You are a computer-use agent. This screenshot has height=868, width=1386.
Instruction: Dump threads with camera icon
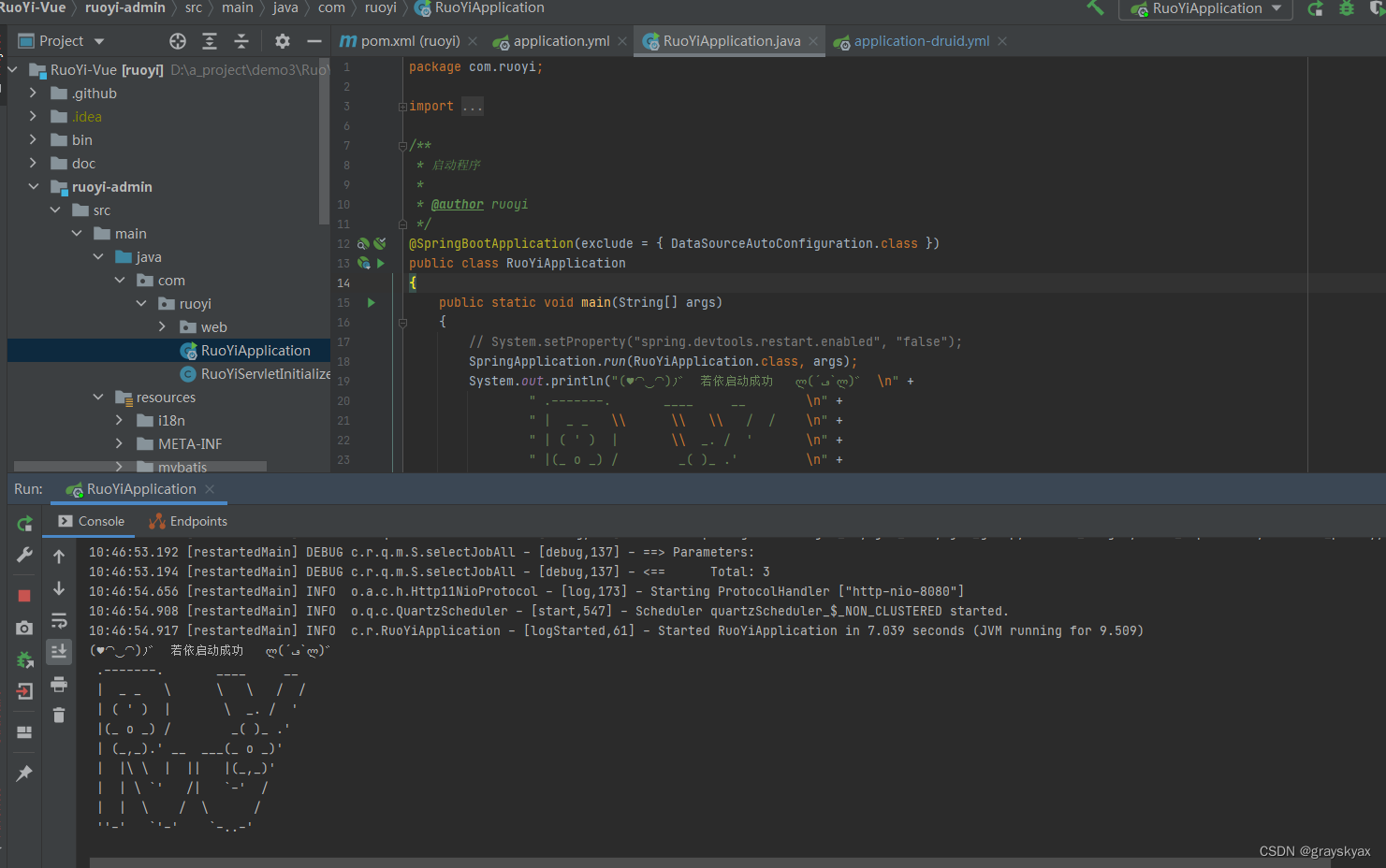point(24,628)
